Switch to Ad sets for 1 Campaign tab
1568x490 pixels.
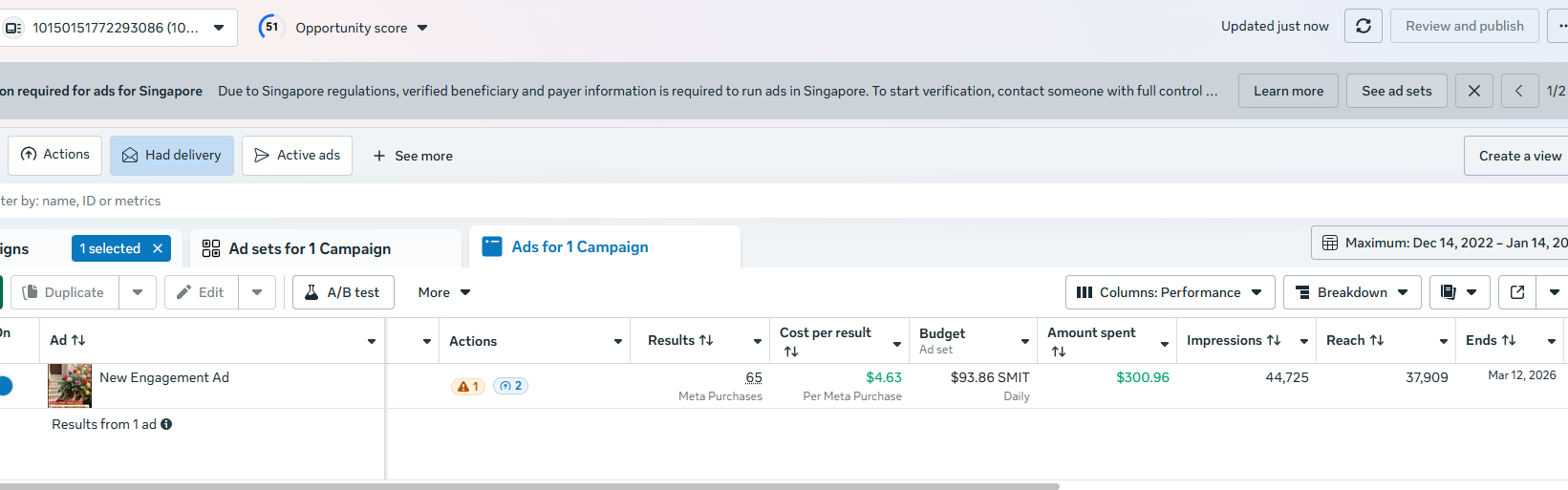coord(310,248)
